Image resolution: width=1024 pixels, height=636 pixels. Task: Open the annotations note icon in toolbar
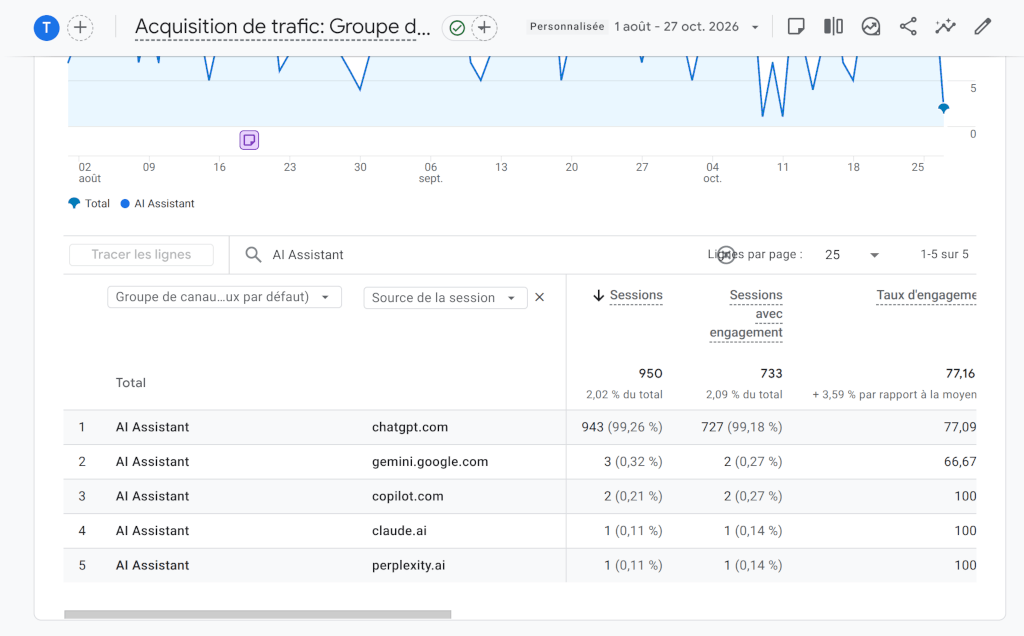(795, 27)
